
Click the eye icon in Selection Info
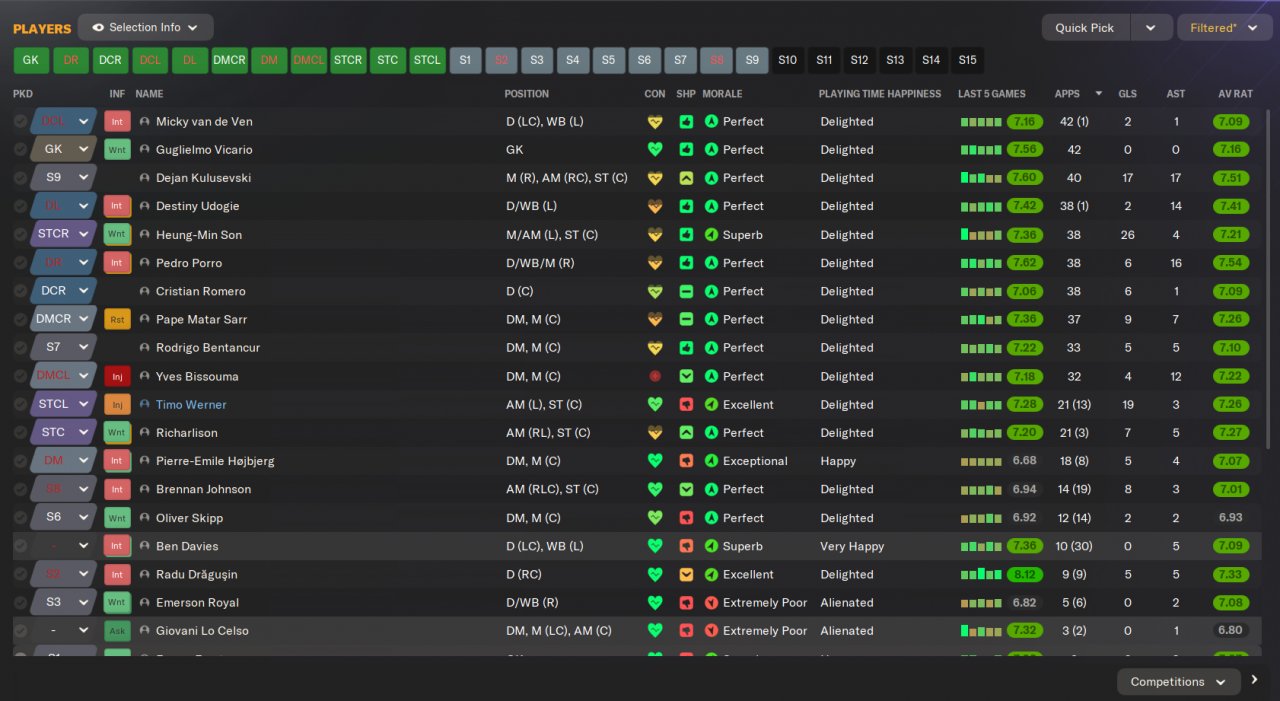point(98,28)
